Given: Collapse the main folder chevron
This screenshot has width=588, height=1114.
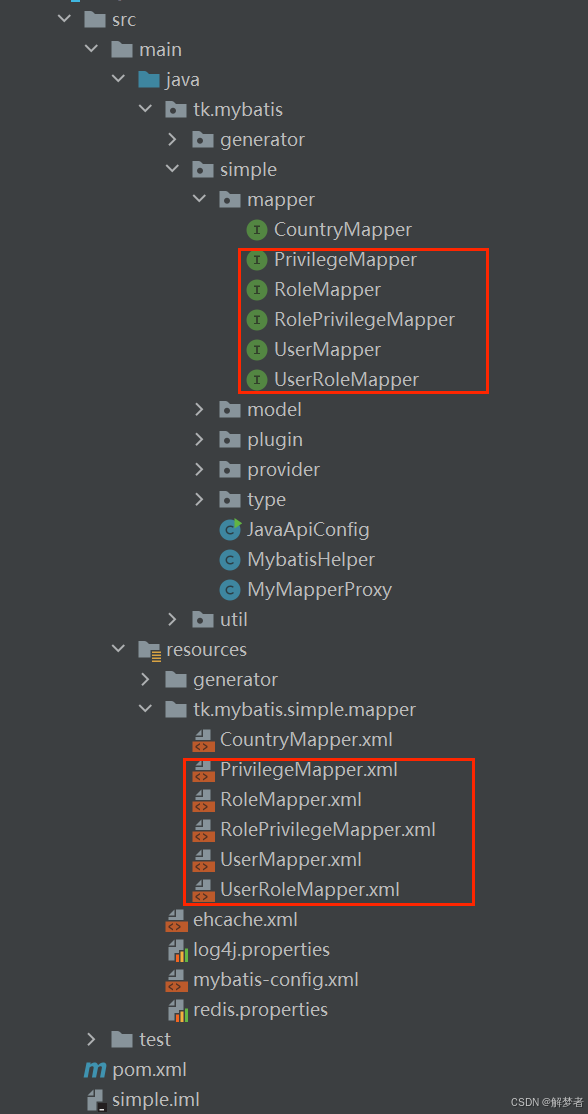Looking at the screenshot, I should tap(92, 49).
